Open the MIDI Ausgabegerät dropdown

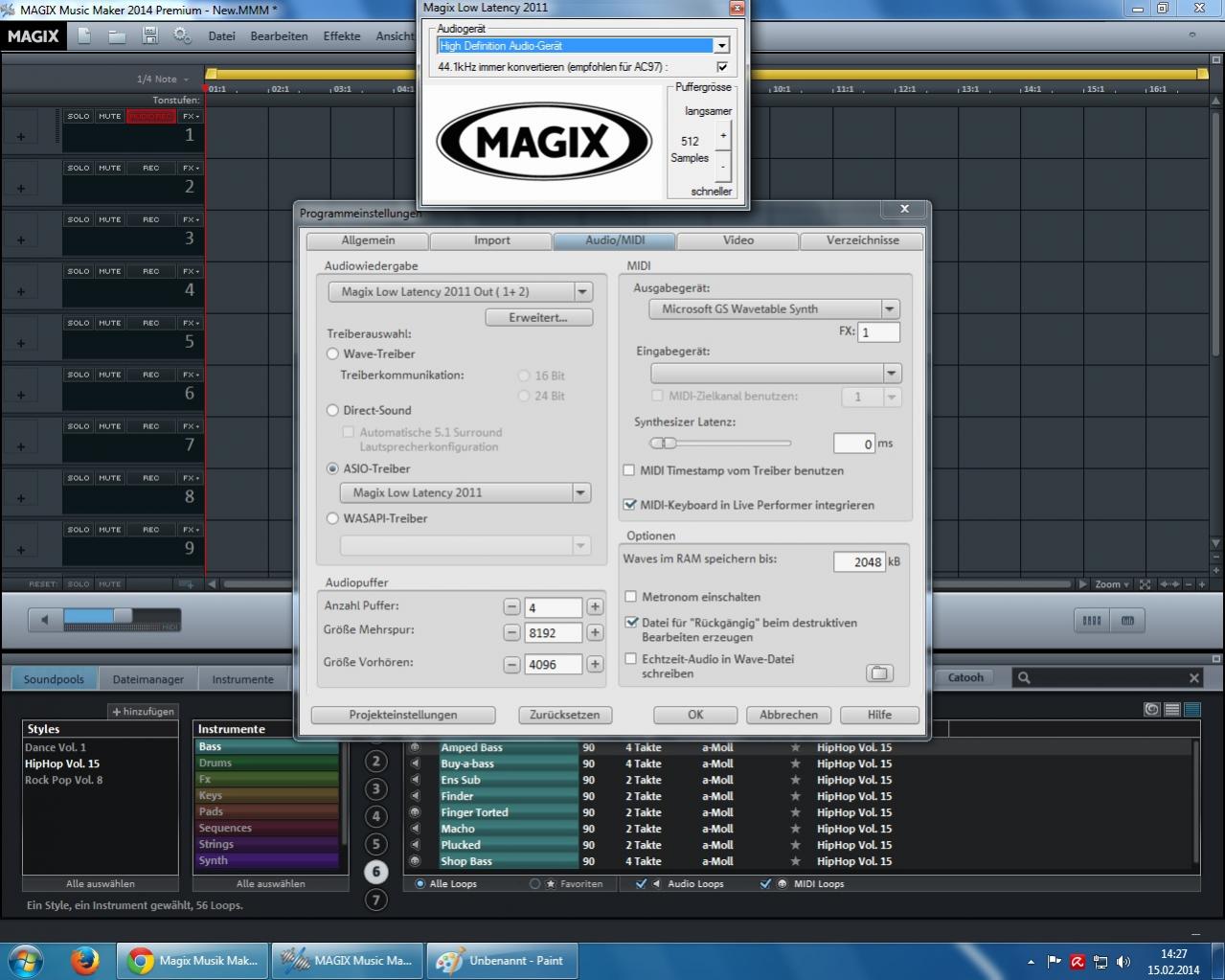coord(890,308)
